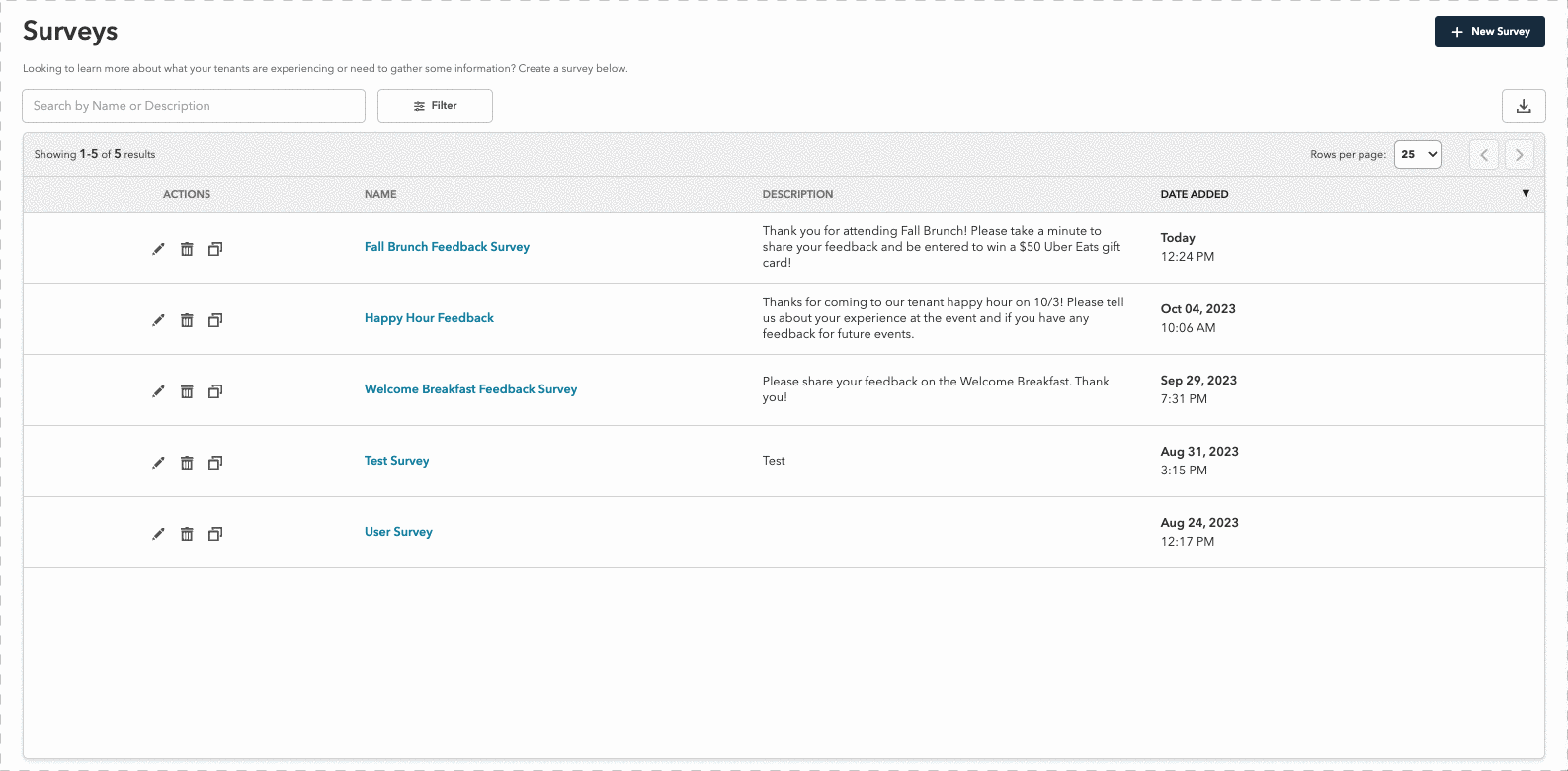This screenshot has height=771, width=1568.
Task: Click the '7:31 PM' time text
Action: click(x=1184, y=399)
